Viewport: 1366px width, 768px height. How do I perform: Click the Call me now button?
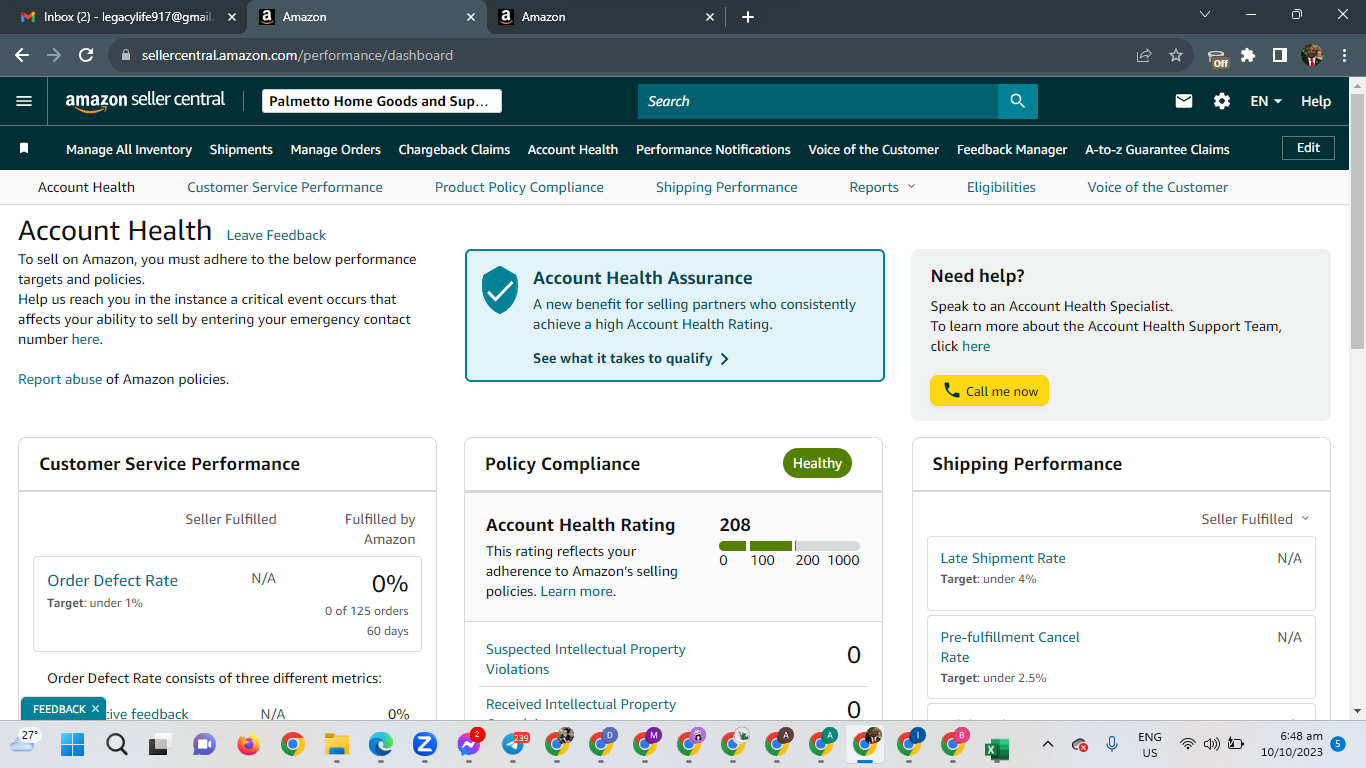[x=990, y=391]
